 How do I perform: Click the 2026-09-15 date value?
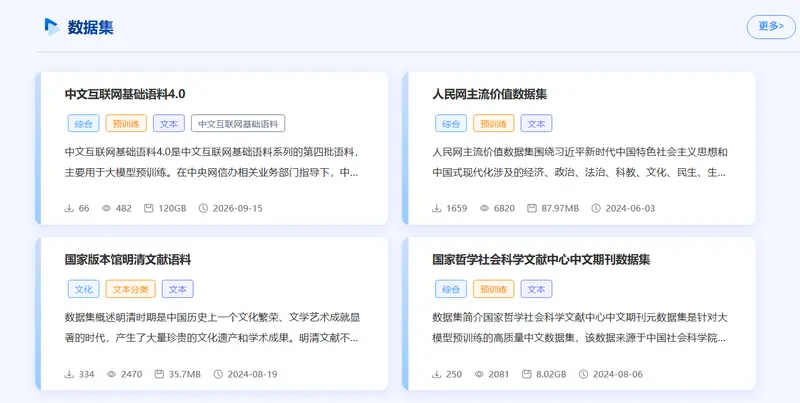tap(238, 208)
